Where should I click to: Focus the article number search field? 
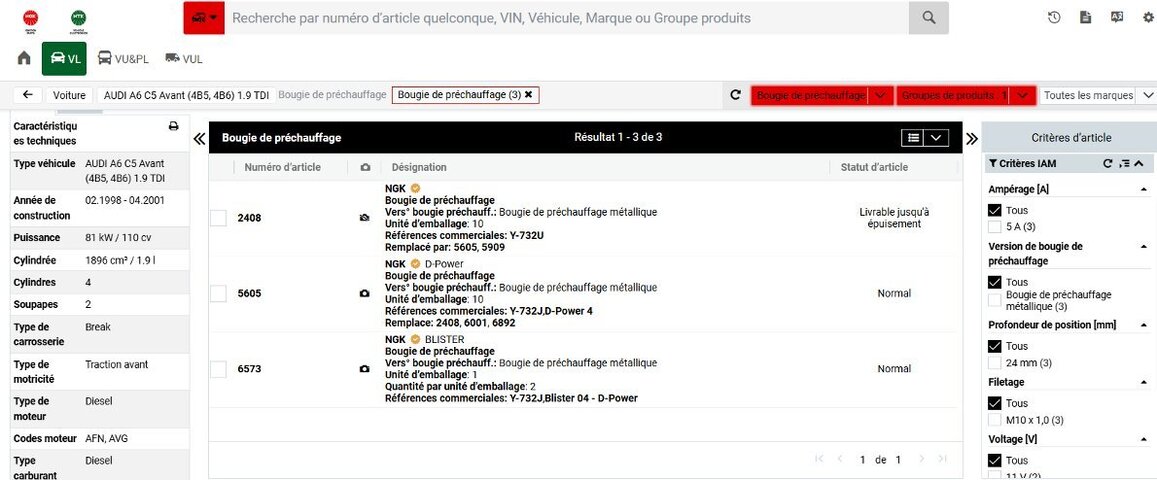(567, 18)
